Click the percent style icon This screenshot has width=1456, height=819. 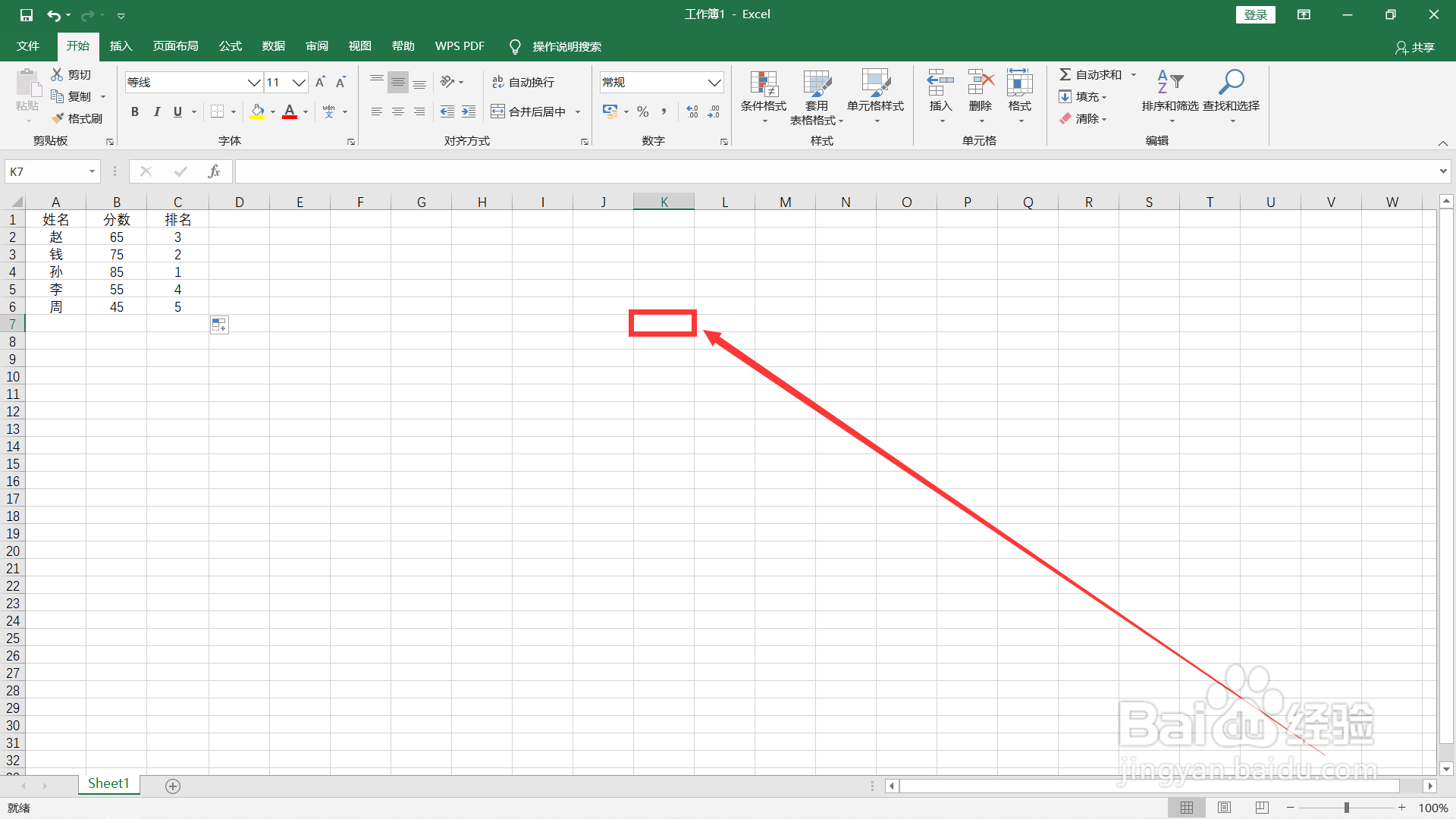tap(643, 111)
